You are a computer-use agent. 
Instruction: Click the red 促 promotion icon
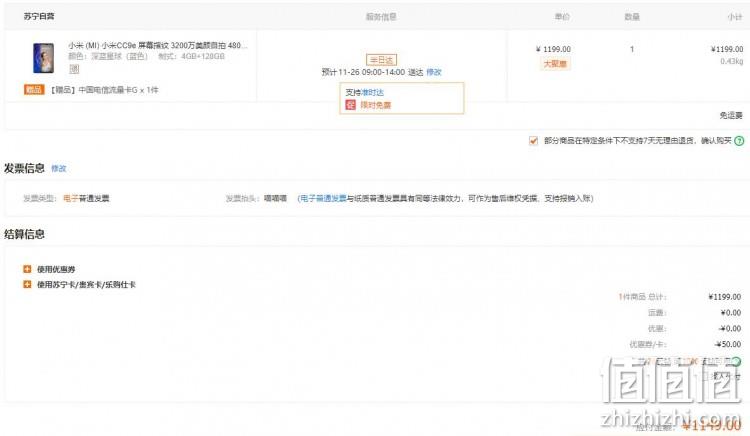click(x=351, y=105)
